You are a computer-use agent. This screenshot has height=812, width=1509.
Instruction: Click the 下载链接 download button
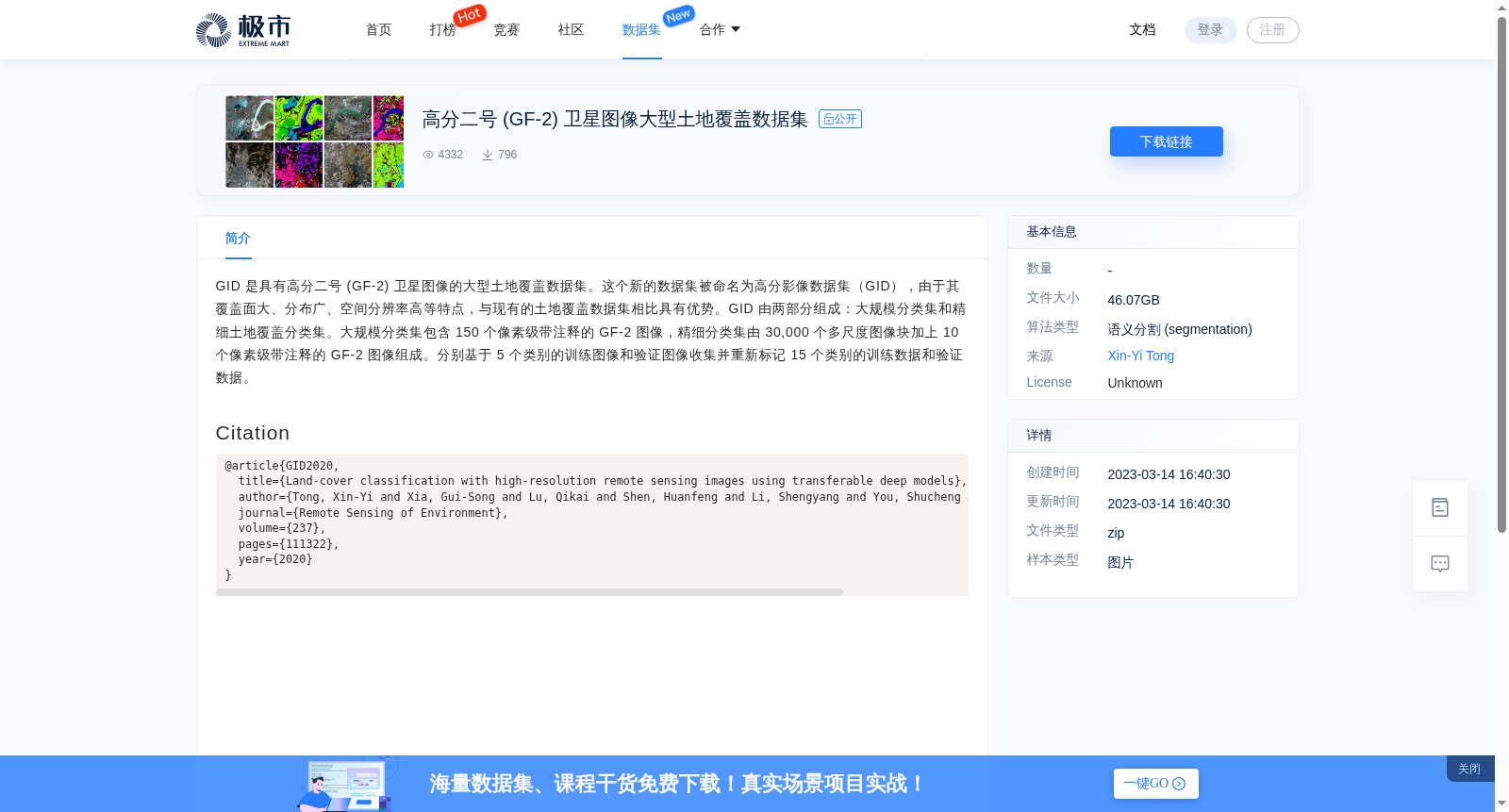(1166, 141)
